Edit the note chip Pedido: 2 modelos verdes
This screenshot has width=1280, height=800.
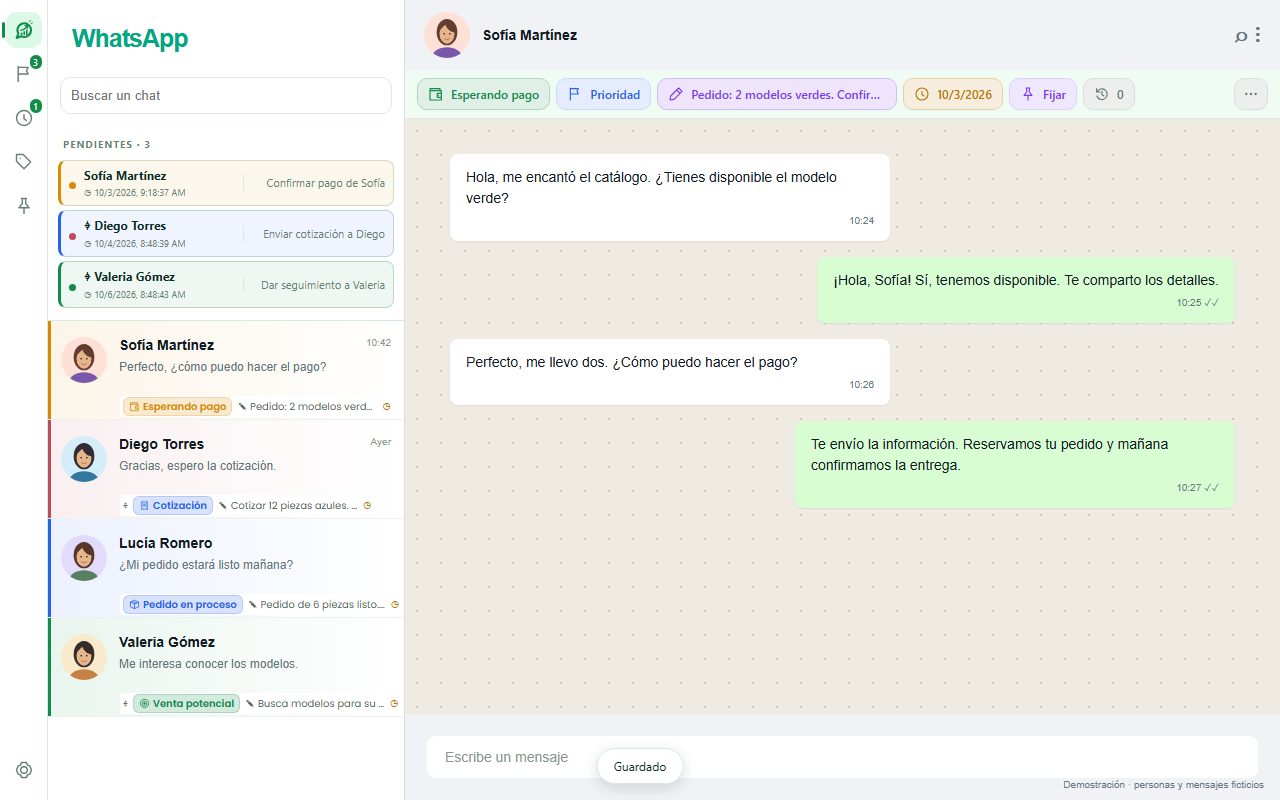777,94
